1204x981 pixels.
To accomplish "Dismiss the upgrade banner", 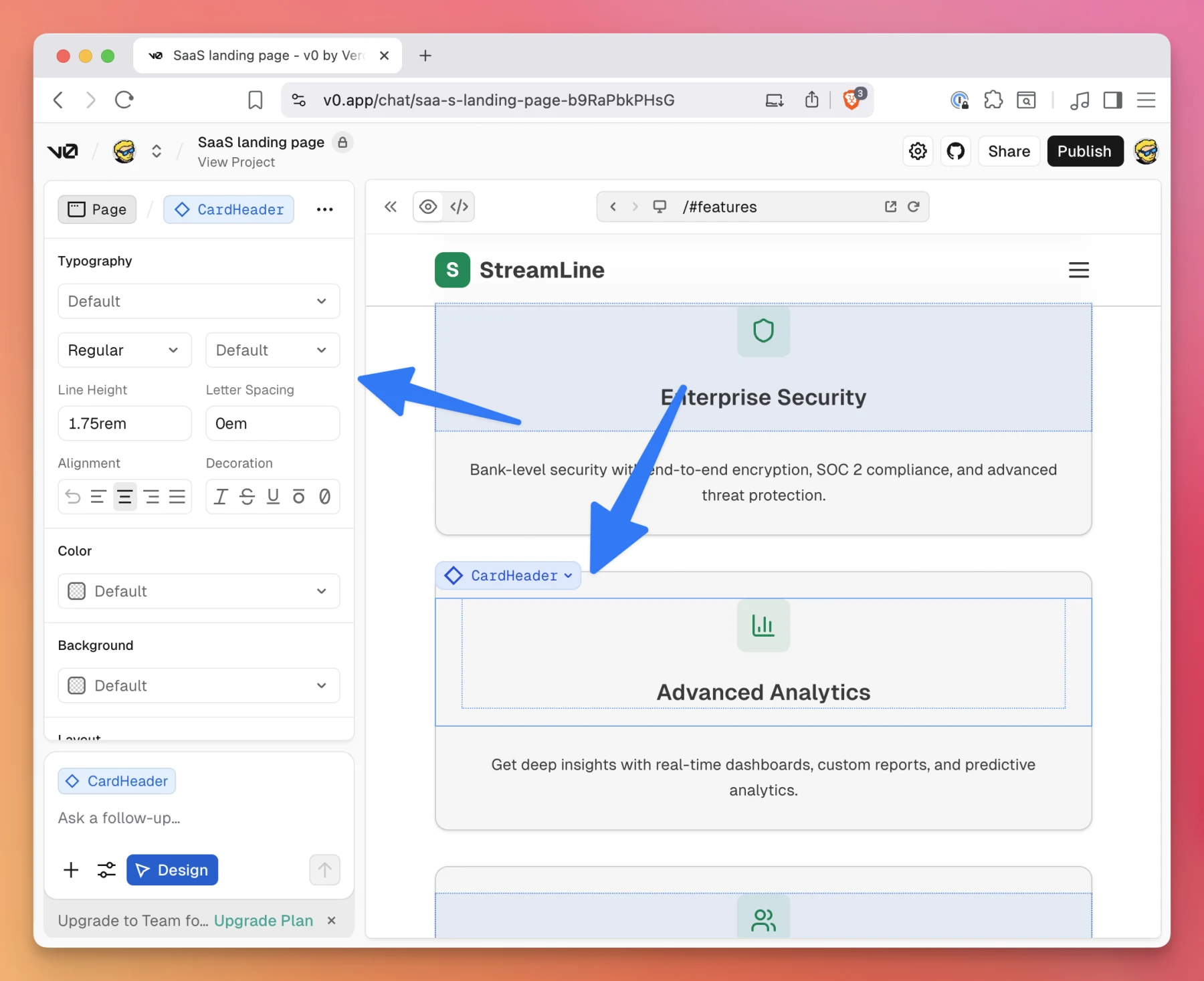I will click(331, 921).
